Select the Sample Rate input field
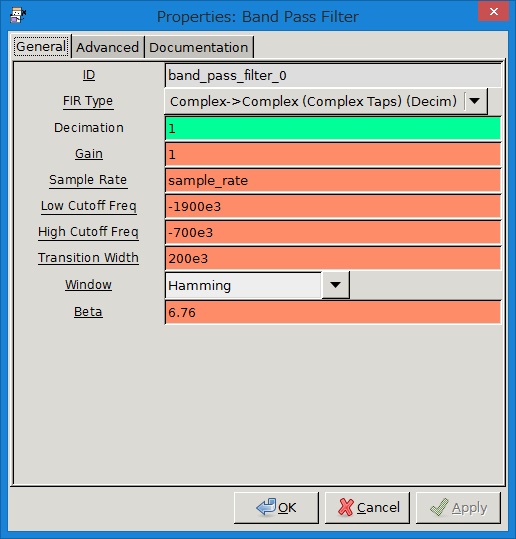Image resolution: width=516 pixels, height=539 pixels. click(333, 180)
